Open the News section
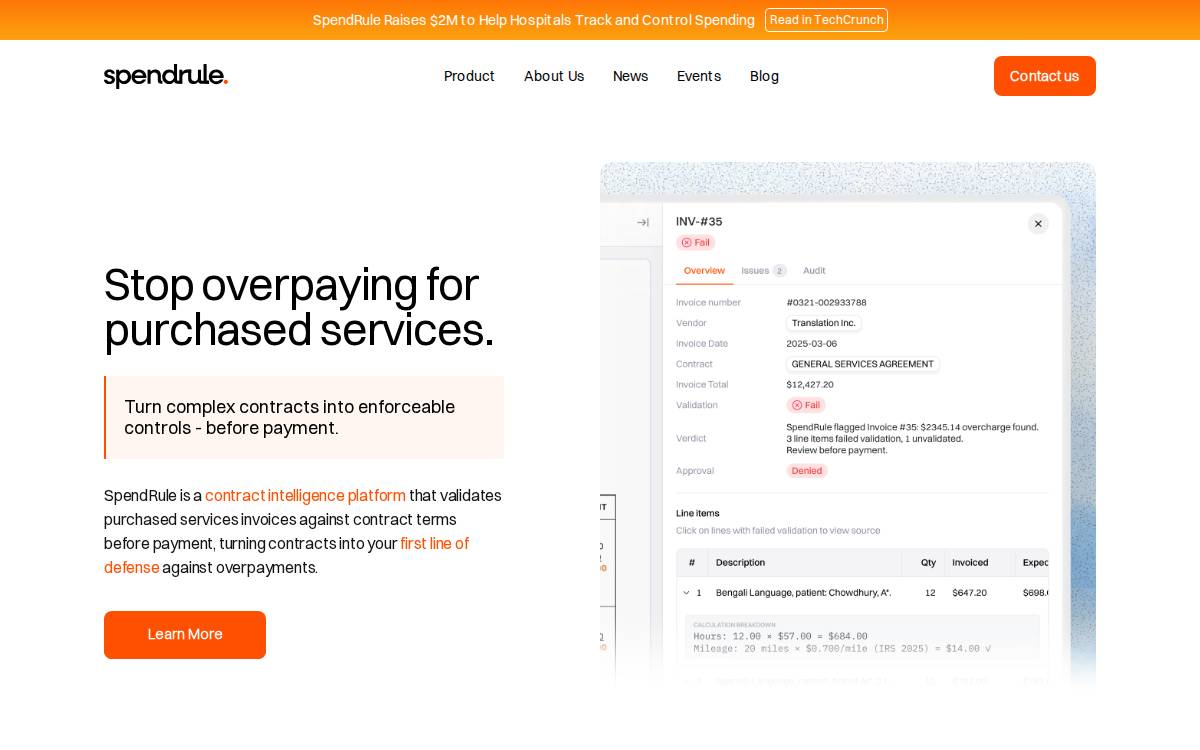This screenshot has width=1200, height=750. tap(630, 76)
